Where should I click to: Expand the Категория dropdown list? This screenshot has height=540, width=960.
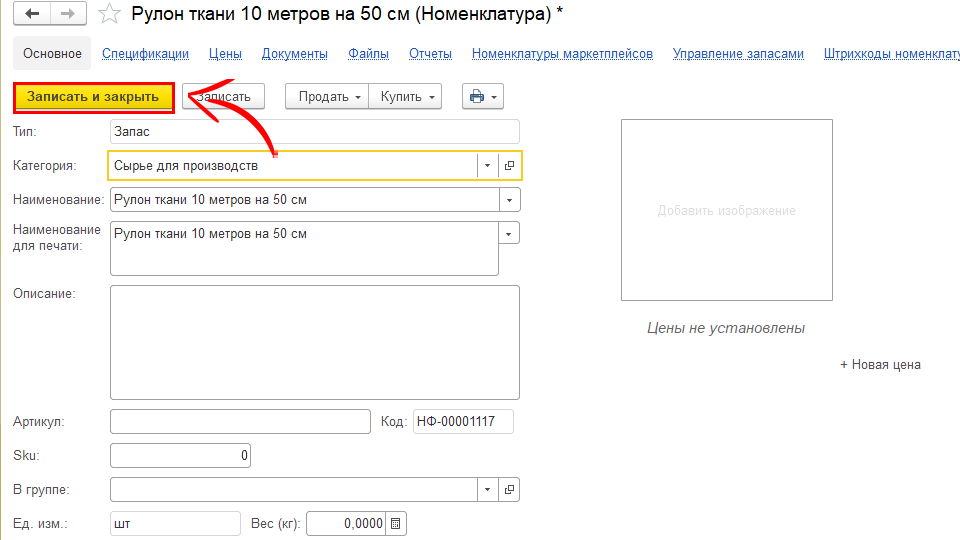click(x=487, y=165)
